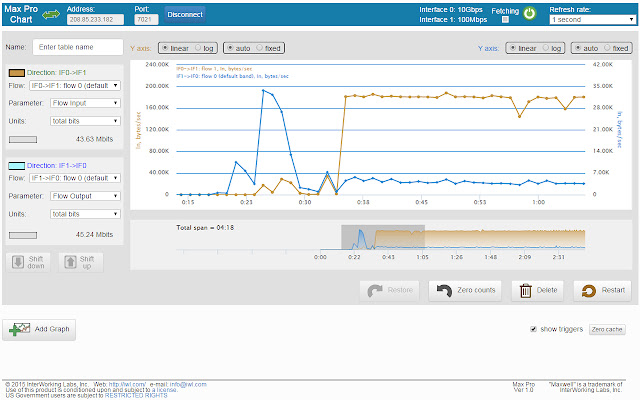Open the Refresh rate dropdown
Screen dimensions: 640x400
pos(592,19)
